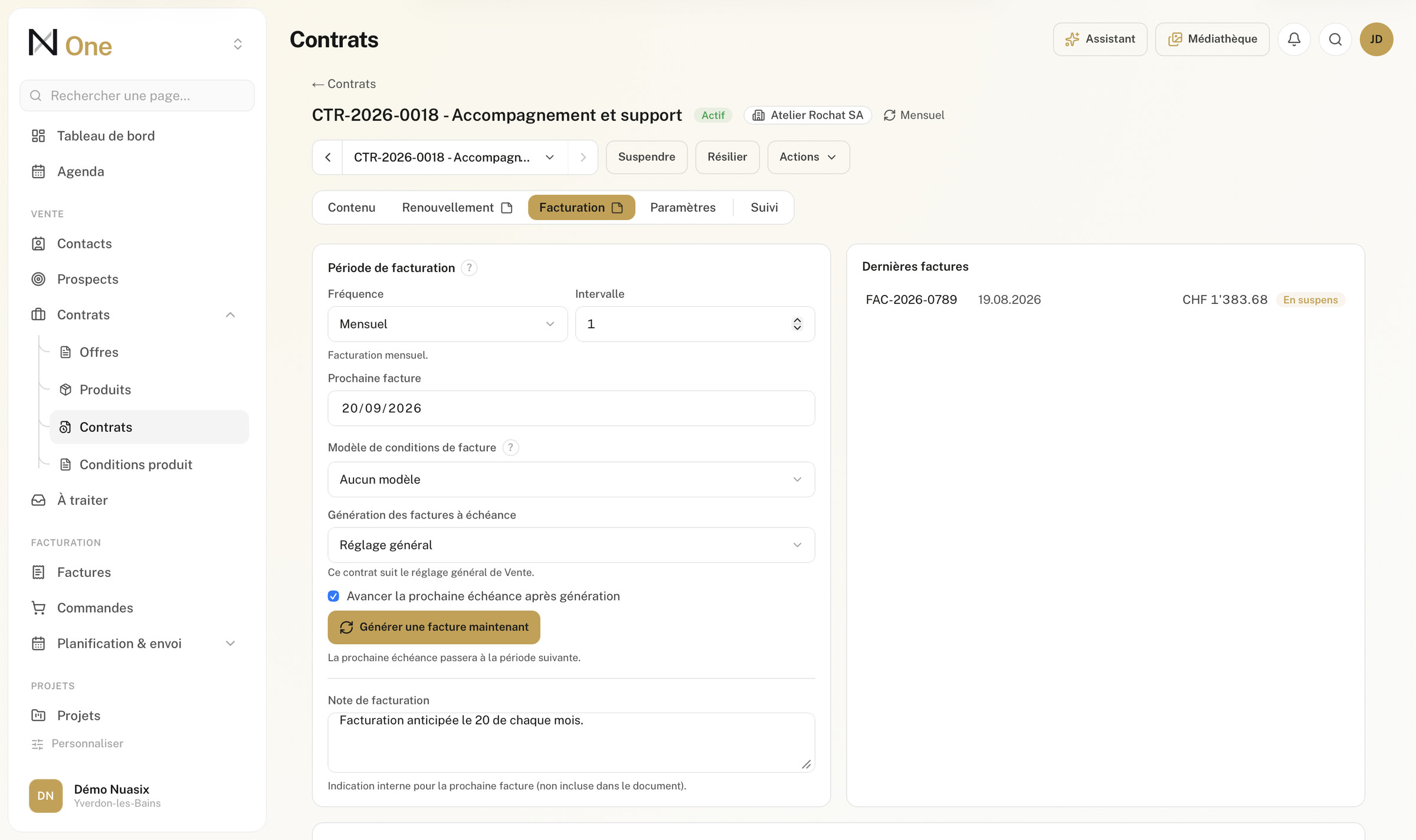Image resolution: width=1416 pixels, height=840 pixels.
Task: Click help icon beside Période de facturation
Action: tap(469, 268)
